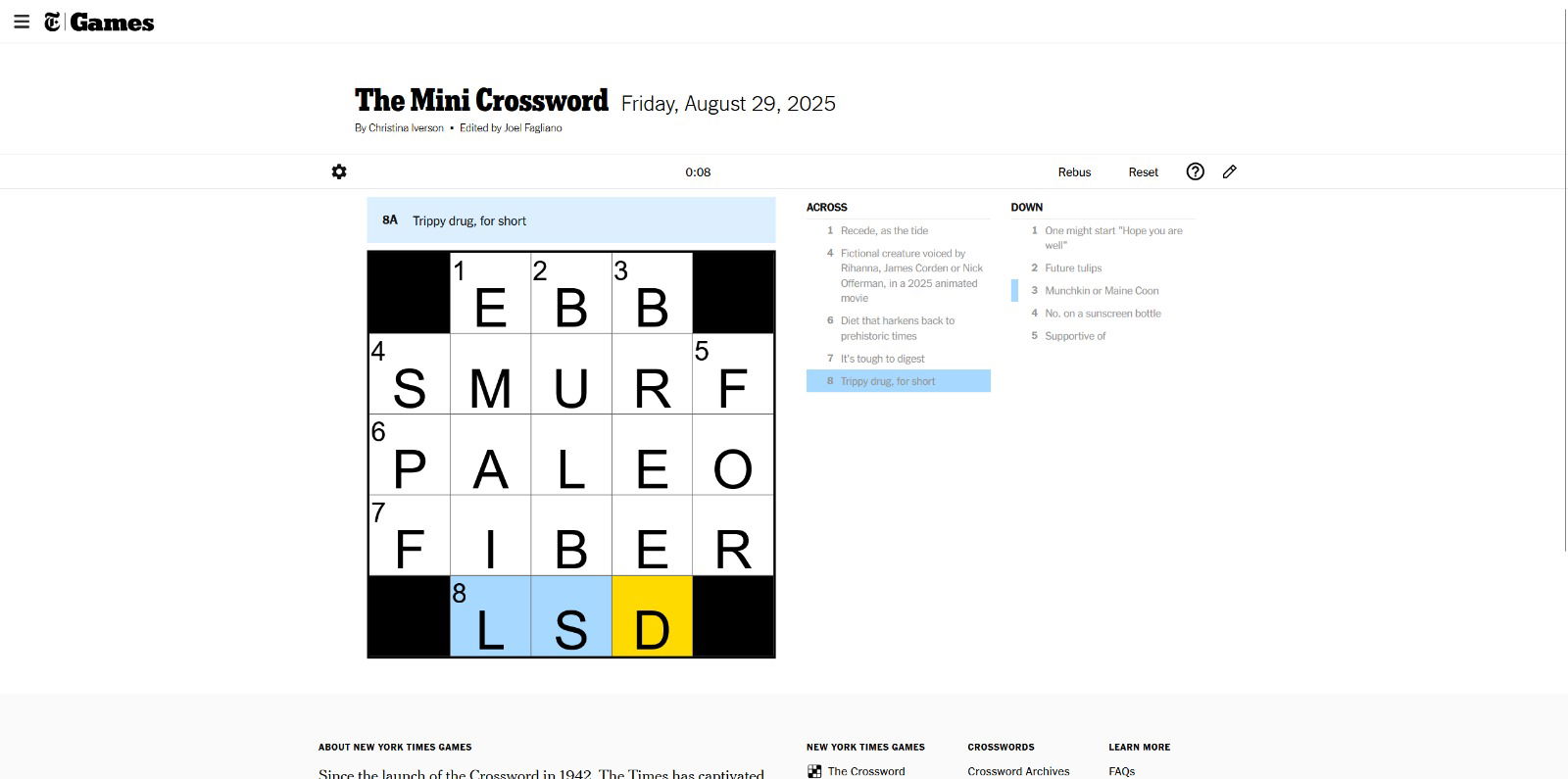Click the cell containing S in SMURF

coord(410,374)
